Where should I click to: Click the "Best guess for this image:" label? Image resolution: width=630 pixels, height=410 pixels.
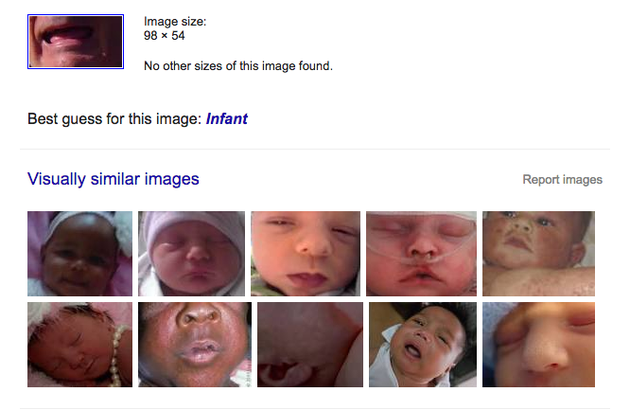114,119
